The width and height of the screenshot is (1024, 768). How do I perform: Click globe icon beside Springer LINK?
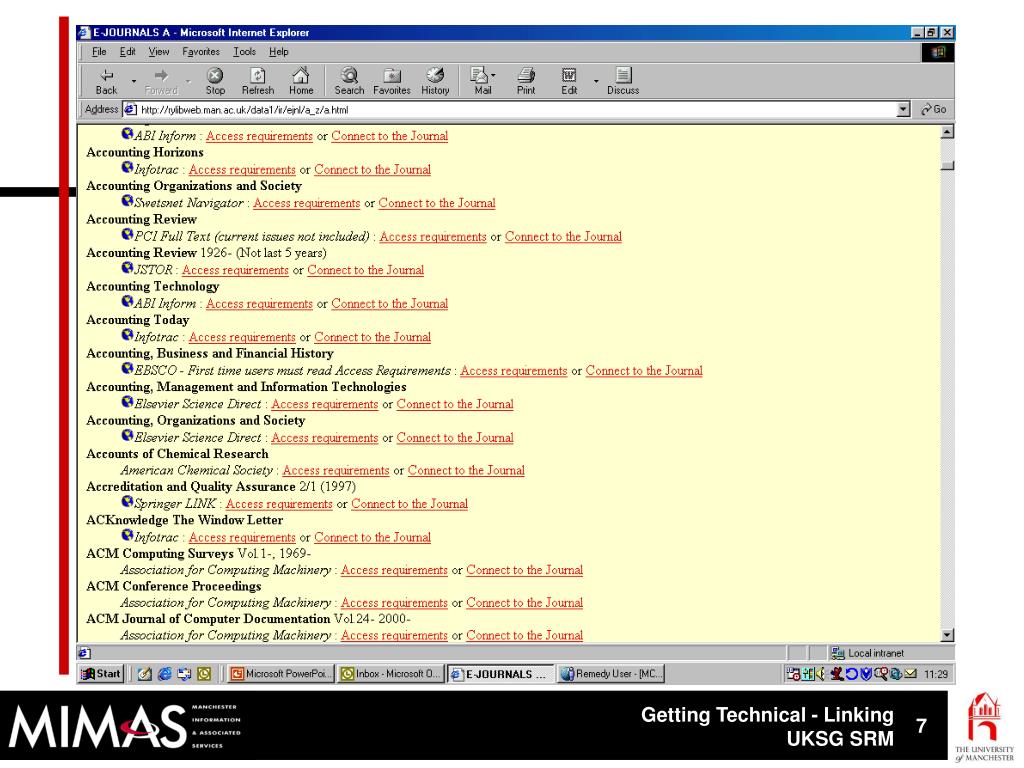tap(127, 502)
